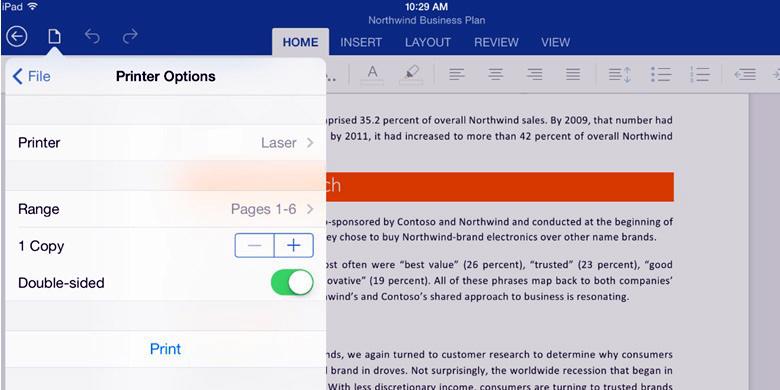Center align the text
Image resolution: width=780 pixels, height=390 pixels.
click(x=495, y=75)
